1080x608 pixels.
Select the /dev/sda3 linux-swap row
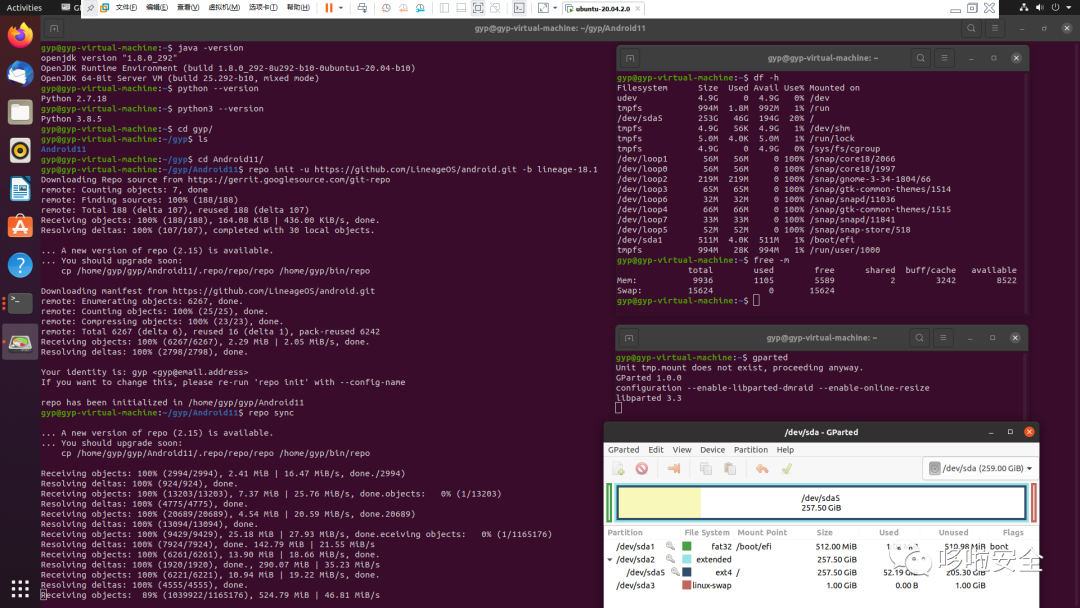point(821,585)
